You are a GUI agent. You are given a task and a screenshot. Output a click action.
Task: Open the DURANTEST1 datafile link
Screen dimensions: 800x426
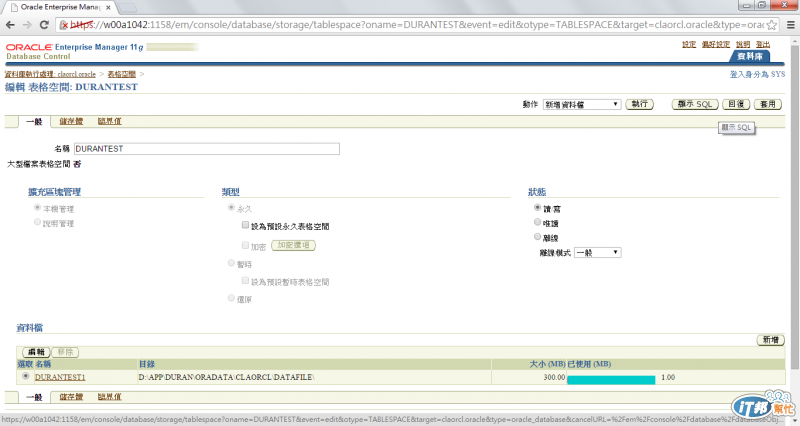(x=60, y=377)
